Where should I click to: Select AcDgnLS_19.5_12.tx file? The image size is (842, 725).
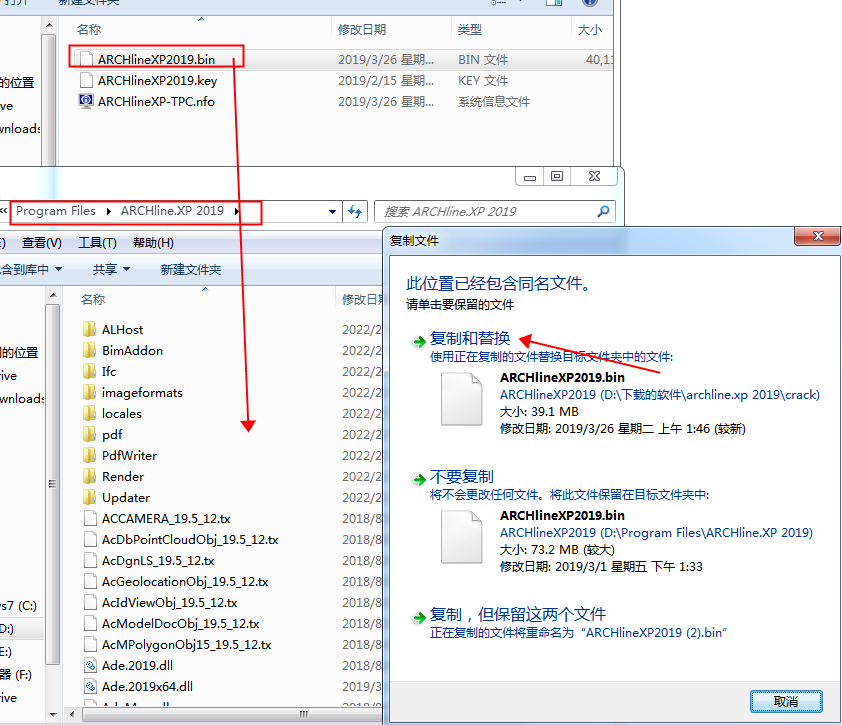(158, 561)
